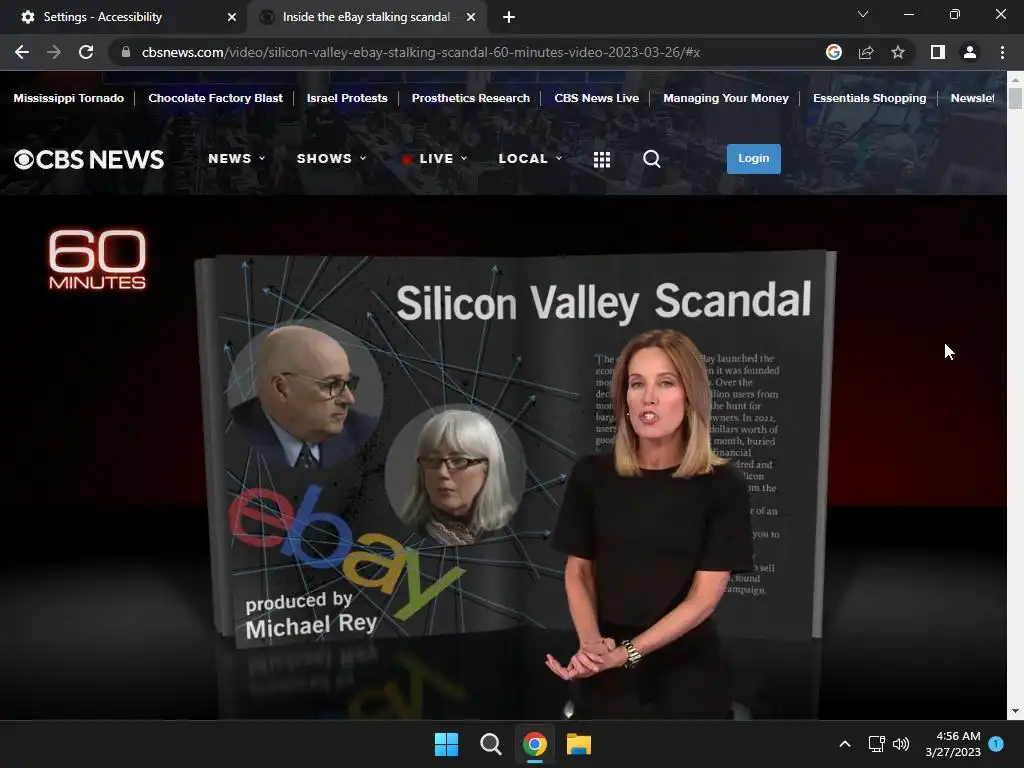This screenshot has height=768, width=1024.
Task: Open the Israel Protests link
Action: point(347,98)
